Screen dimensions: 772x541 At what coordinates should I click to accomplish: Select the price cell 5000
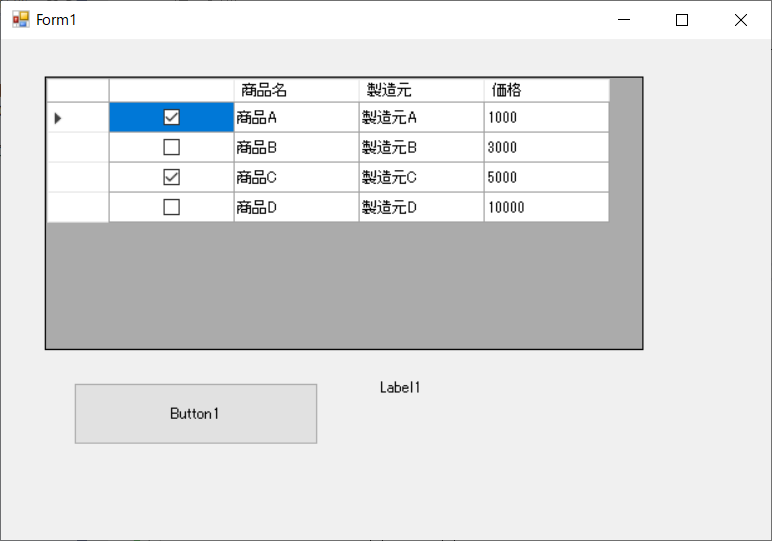[x=547, y=177]
